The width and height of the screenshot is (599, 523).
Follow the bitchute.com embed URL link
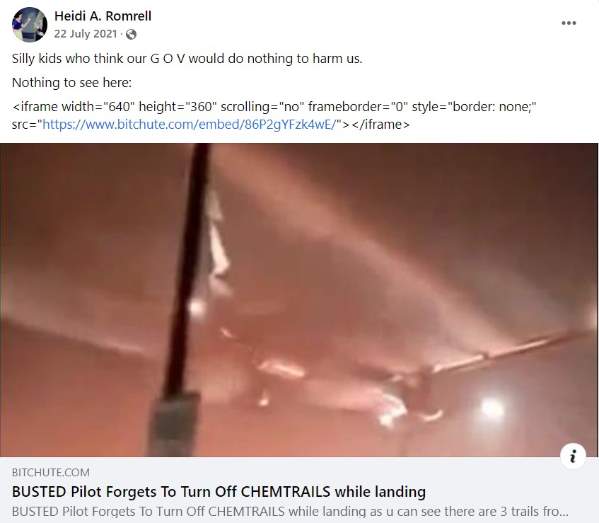191,125
